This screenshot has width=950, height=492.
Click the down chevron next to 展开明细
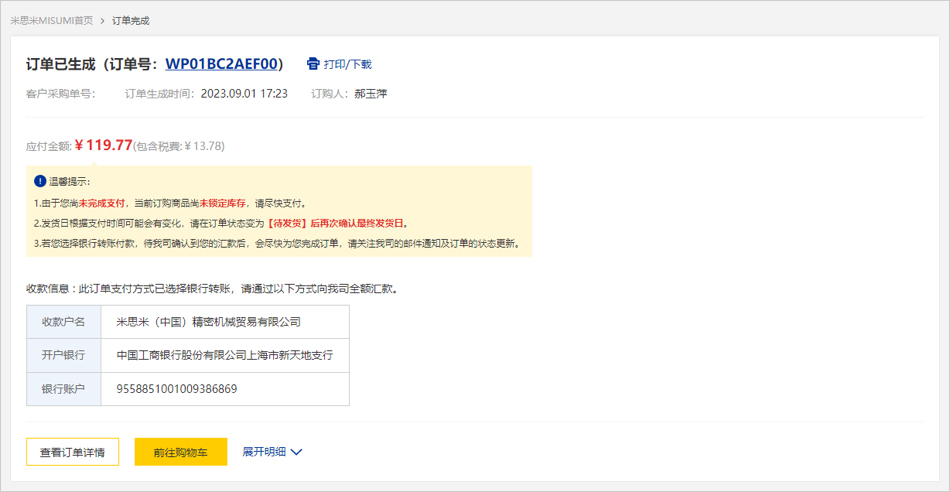296,452
